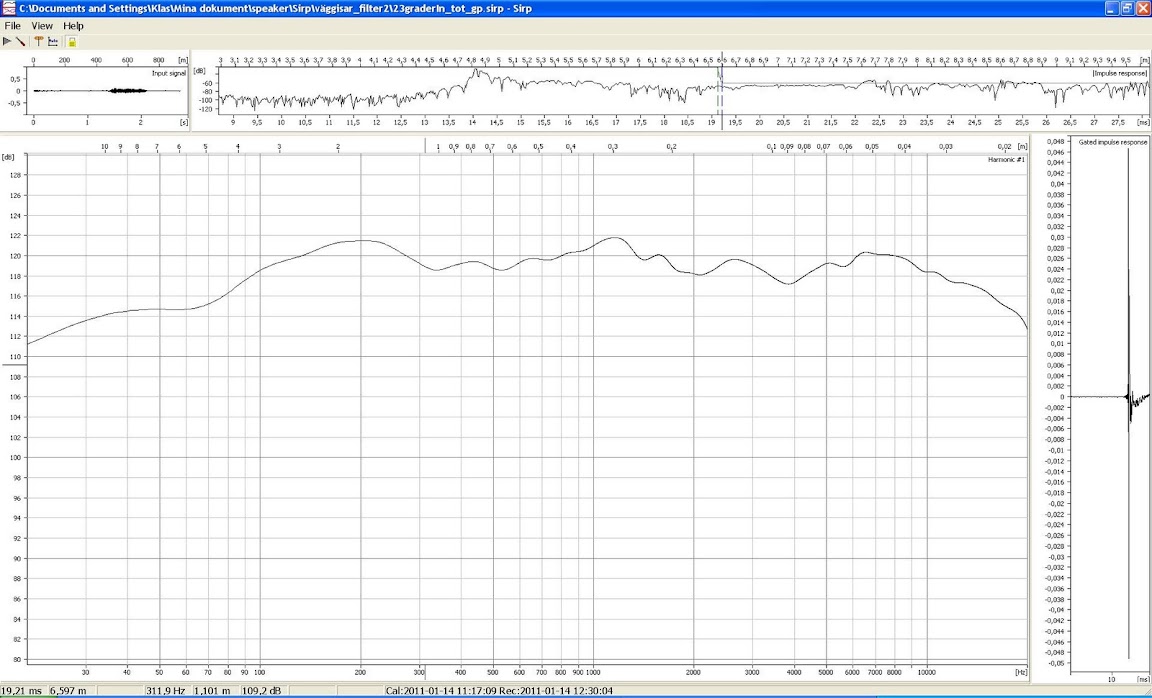
Task: Click the Sirp application icon in title bar
Action: tap(8, 8)
